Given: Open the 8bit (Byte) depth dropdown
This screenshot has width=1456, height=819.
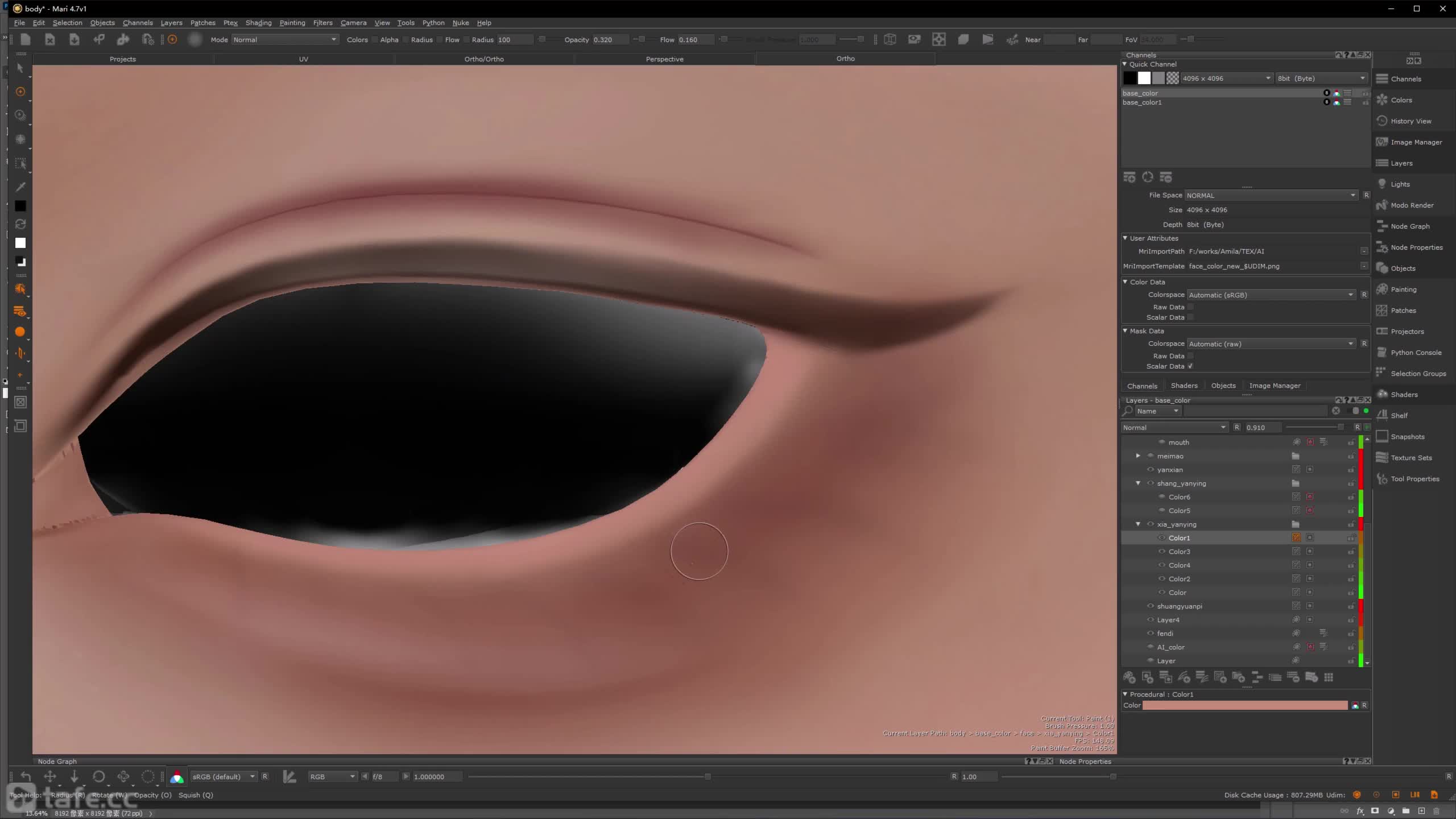Looking at the screenshot, I should point(1321,78).
